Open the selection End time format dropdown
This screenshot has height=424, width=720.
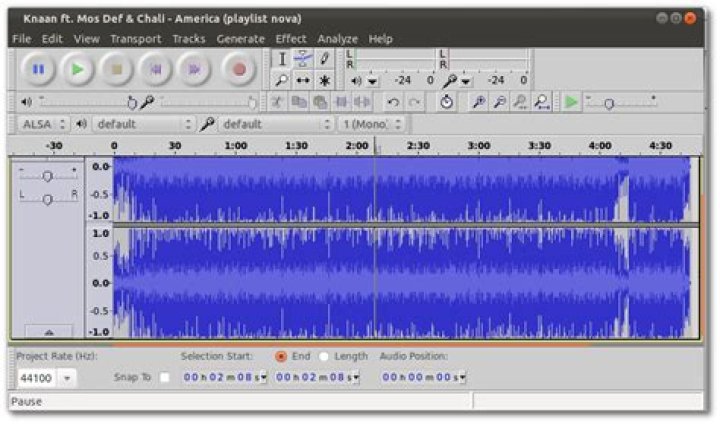click(356, 378)
